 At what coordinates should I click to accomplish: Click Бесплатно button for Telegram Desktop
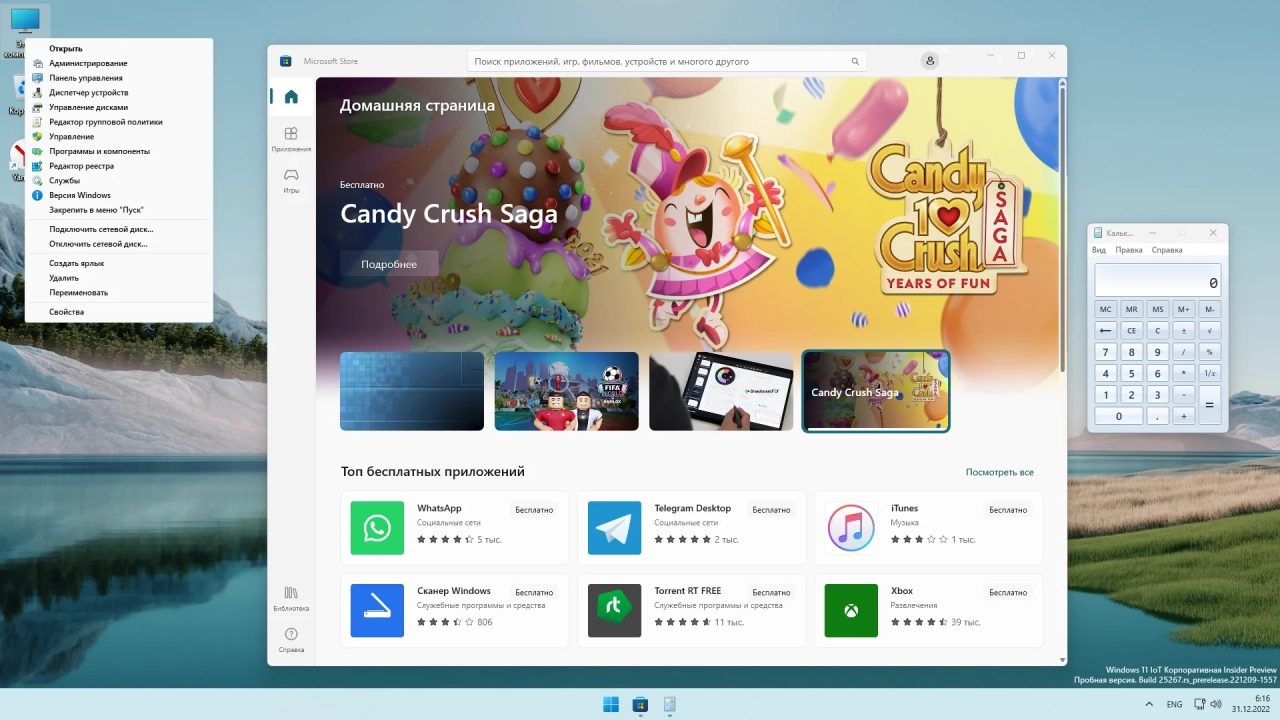tap(771, 510)
